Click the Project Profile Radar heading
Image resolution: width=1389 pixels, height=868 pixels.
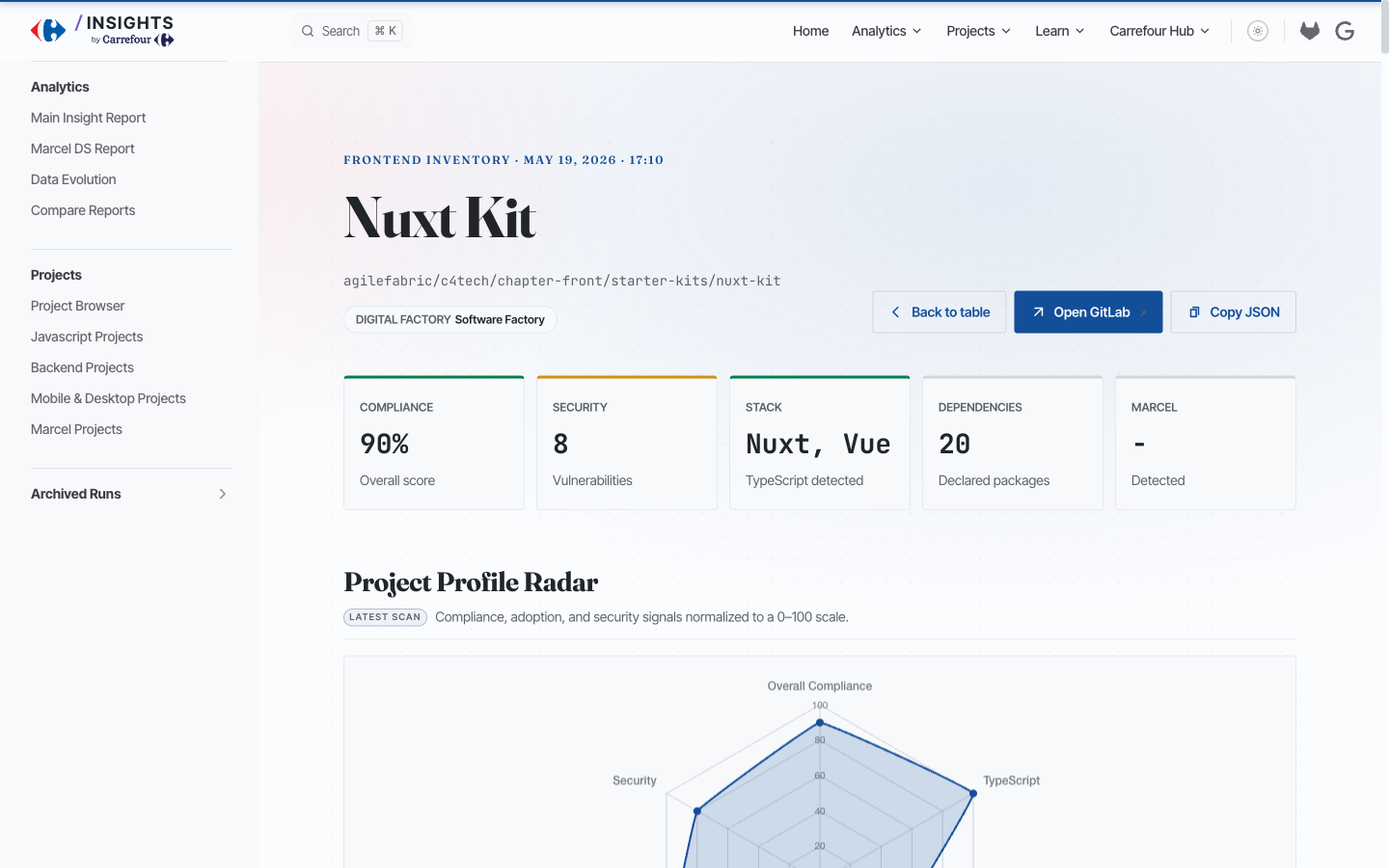pyautogui.click(x=471, y=583)
